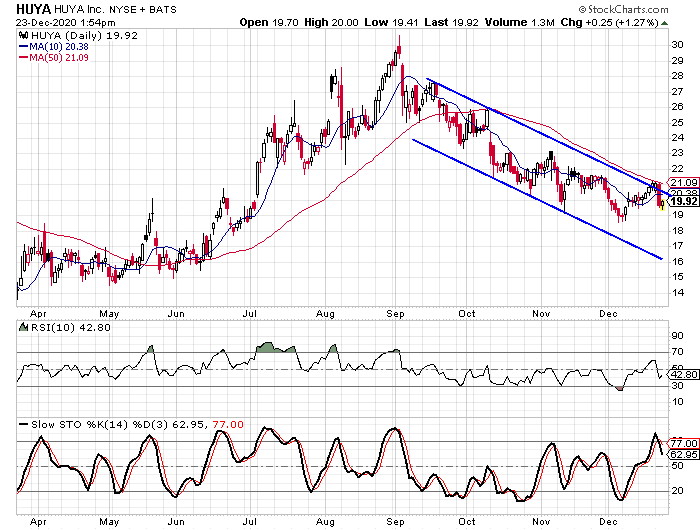700x530 pixels.
Task: Click the HUYA (Daily) 19.92 legend label
Action: click(x=84, y=36)
